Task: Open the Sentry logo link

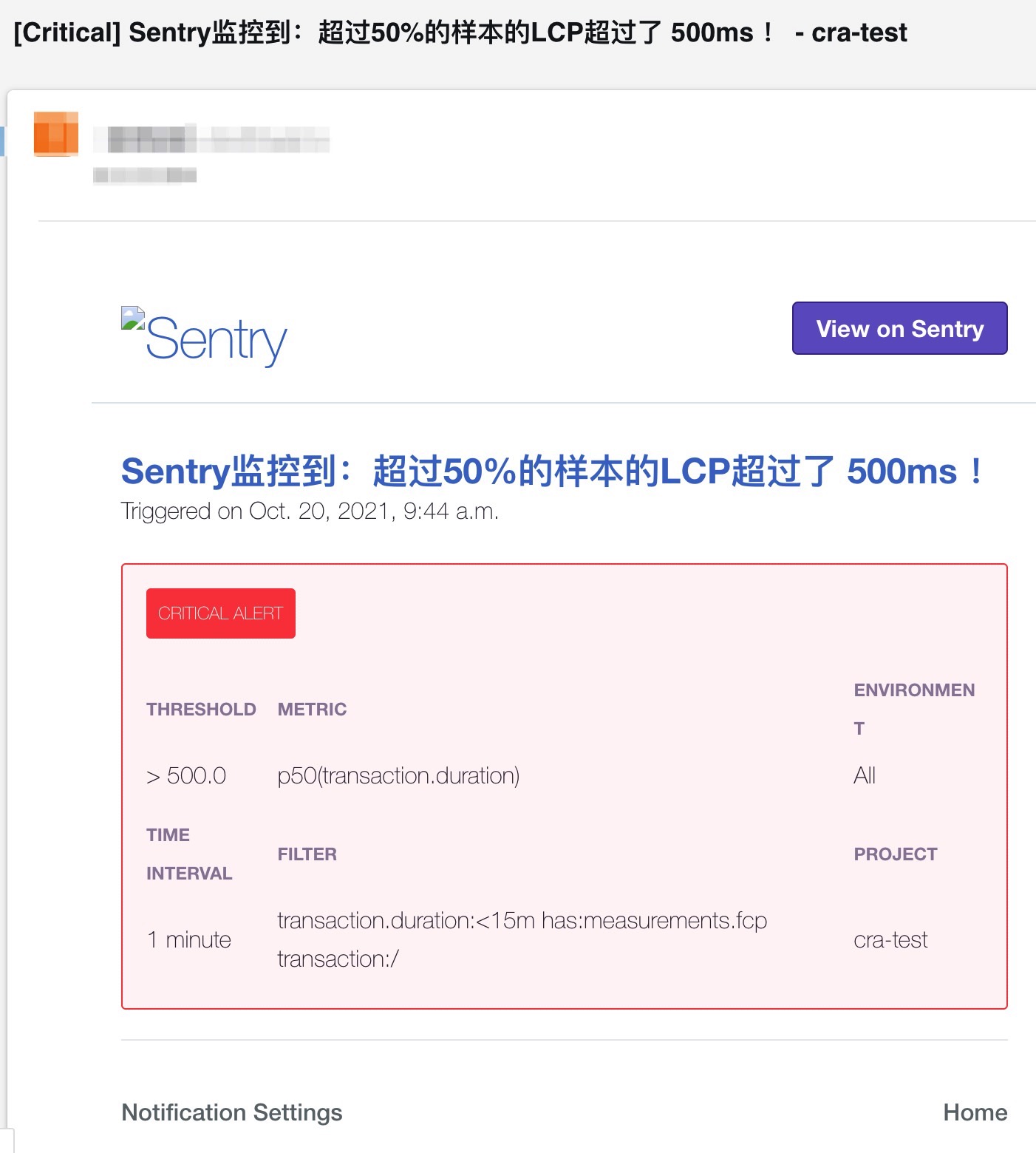Action: coord(205,338)
